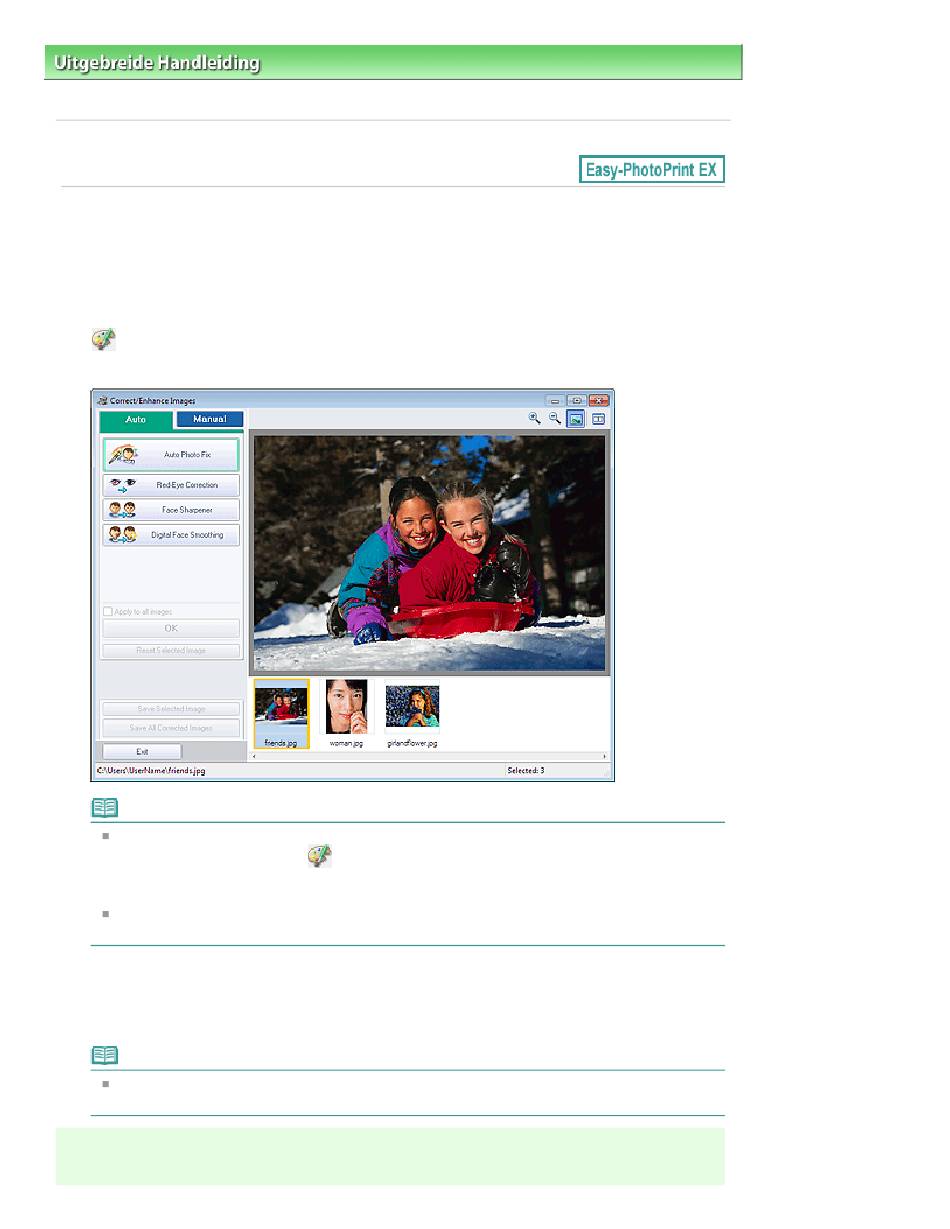The height and width of the screenshot is (1229, 950).
Task: Click the Zoom Out magnifier icon
Action: pyautogui.click(x=555, y=420)
